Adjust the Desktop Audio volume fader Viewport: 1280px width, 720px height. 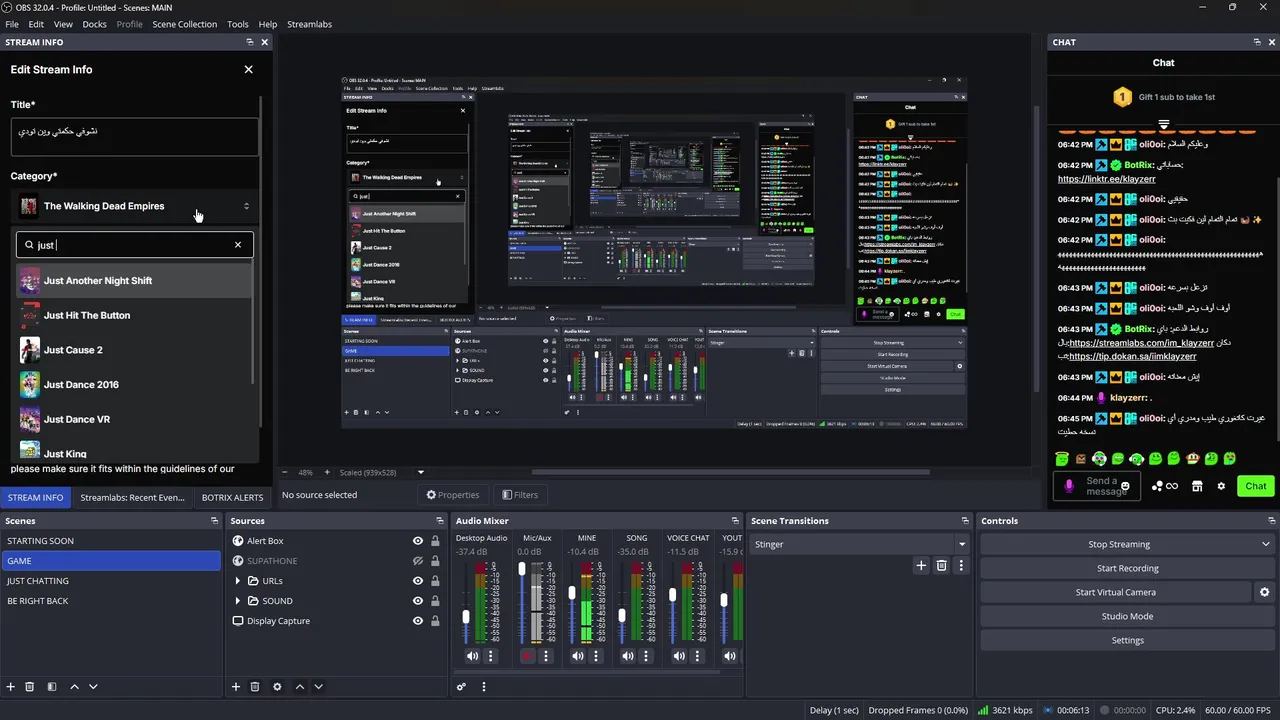(x=466, y=617)
